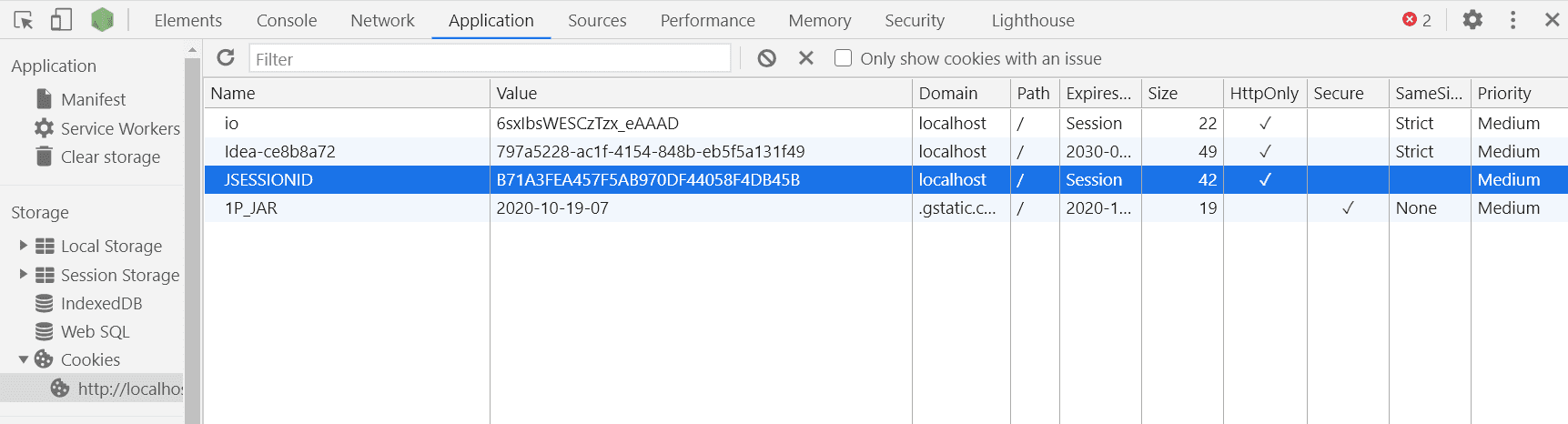Refresh the cookies list
Image resolution: width=1568 pixels, height=424 pixels.
point(226,58)
